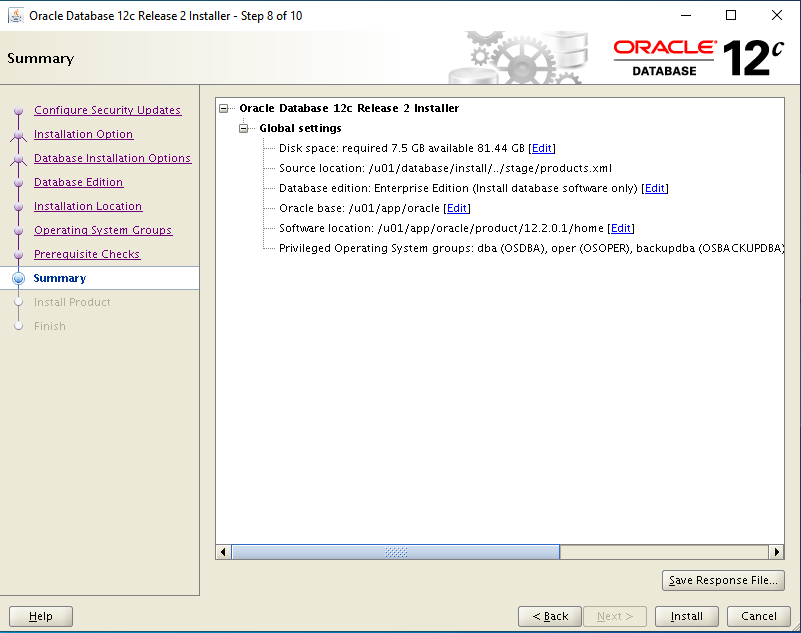The image size is (801, 633).
Task: Edit the Oracle base path
Action: (457, 208)
